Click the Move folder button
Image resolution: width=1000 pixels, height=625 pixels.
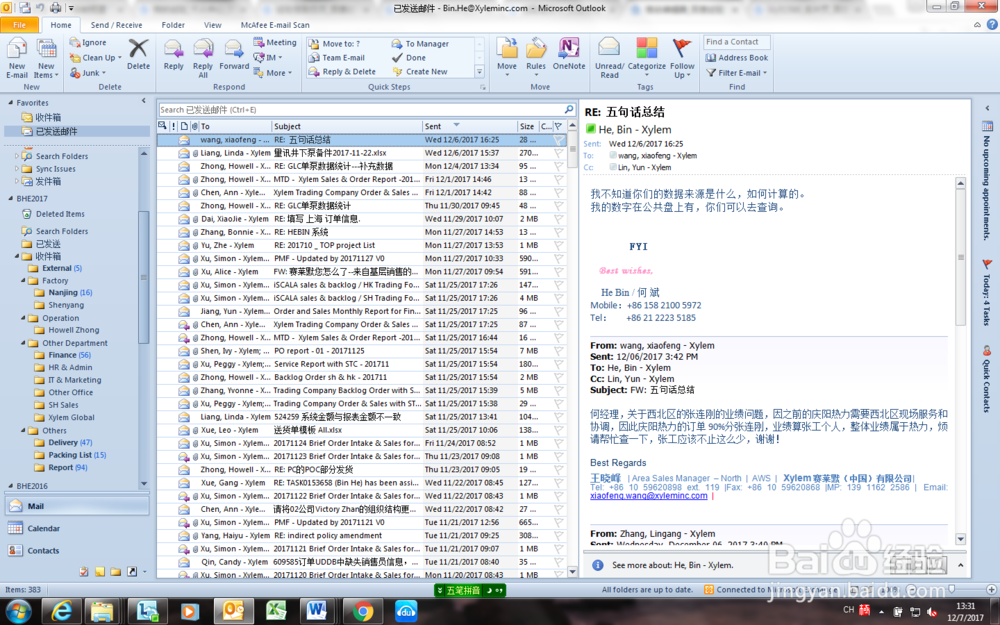tap(507, 57)
